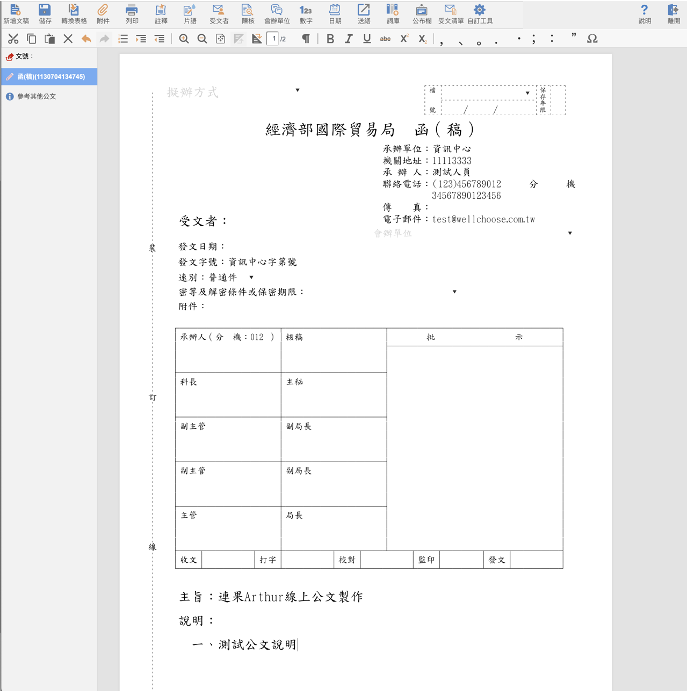Open the 擬辦方式 dropdown

[x=297, y=90]
